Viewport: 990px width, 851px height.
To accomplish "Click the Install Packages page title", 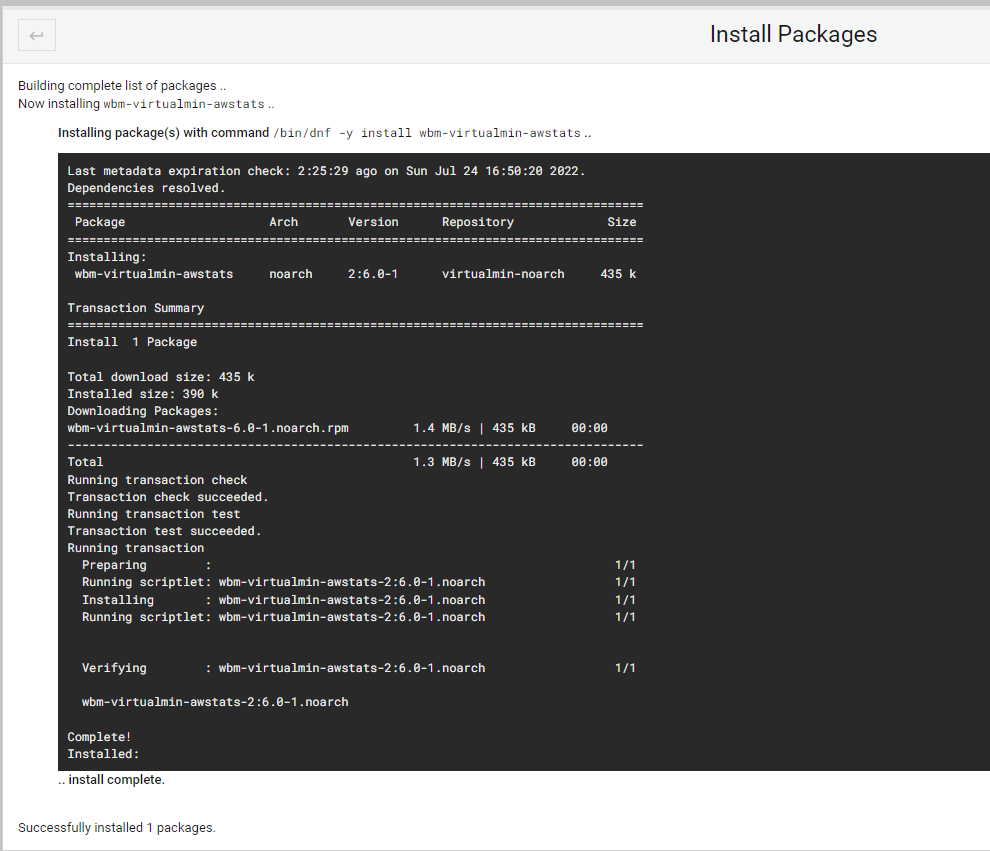I will pos(793,34).
